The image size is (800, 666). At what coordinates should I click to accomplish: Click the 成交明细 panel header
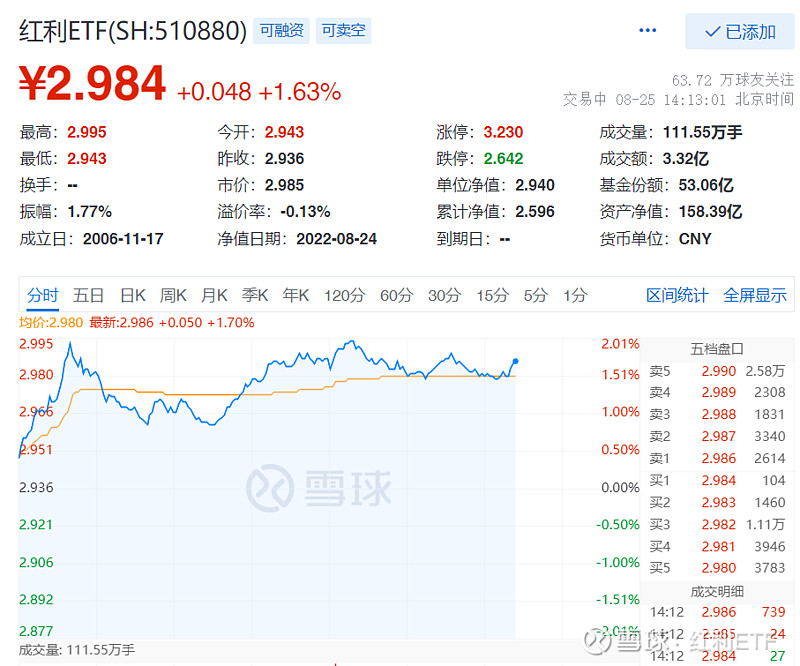click(717, 591)
